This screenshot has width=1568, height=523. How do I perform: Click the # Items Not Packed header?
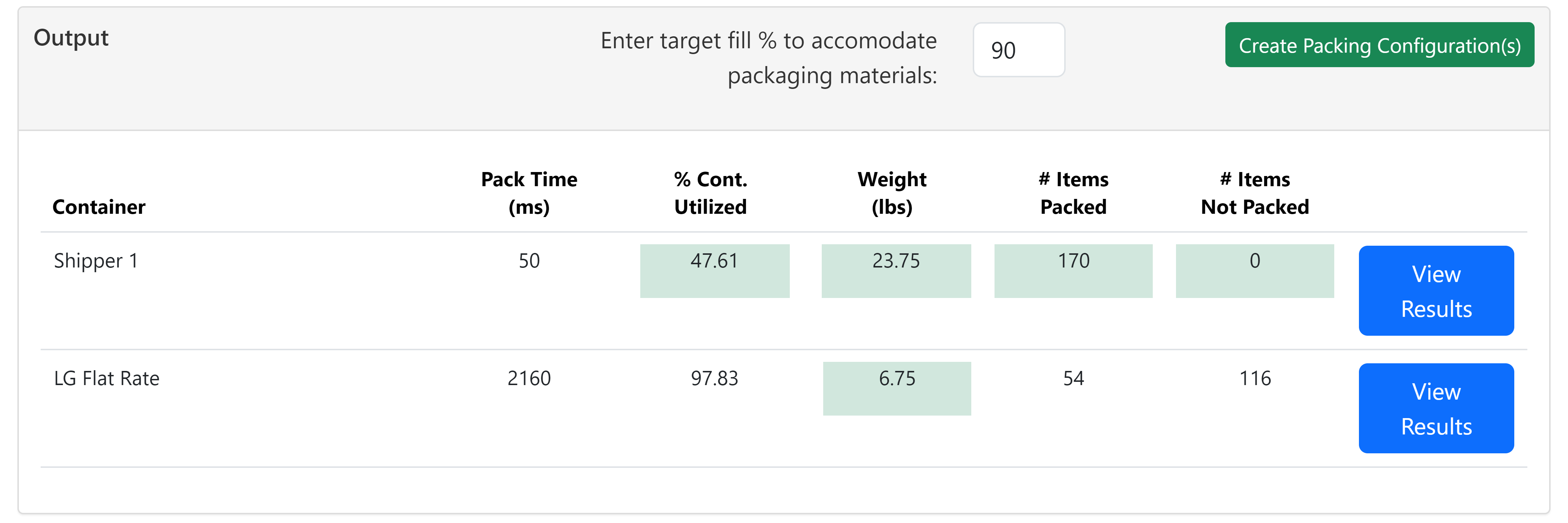point(1254,193)
